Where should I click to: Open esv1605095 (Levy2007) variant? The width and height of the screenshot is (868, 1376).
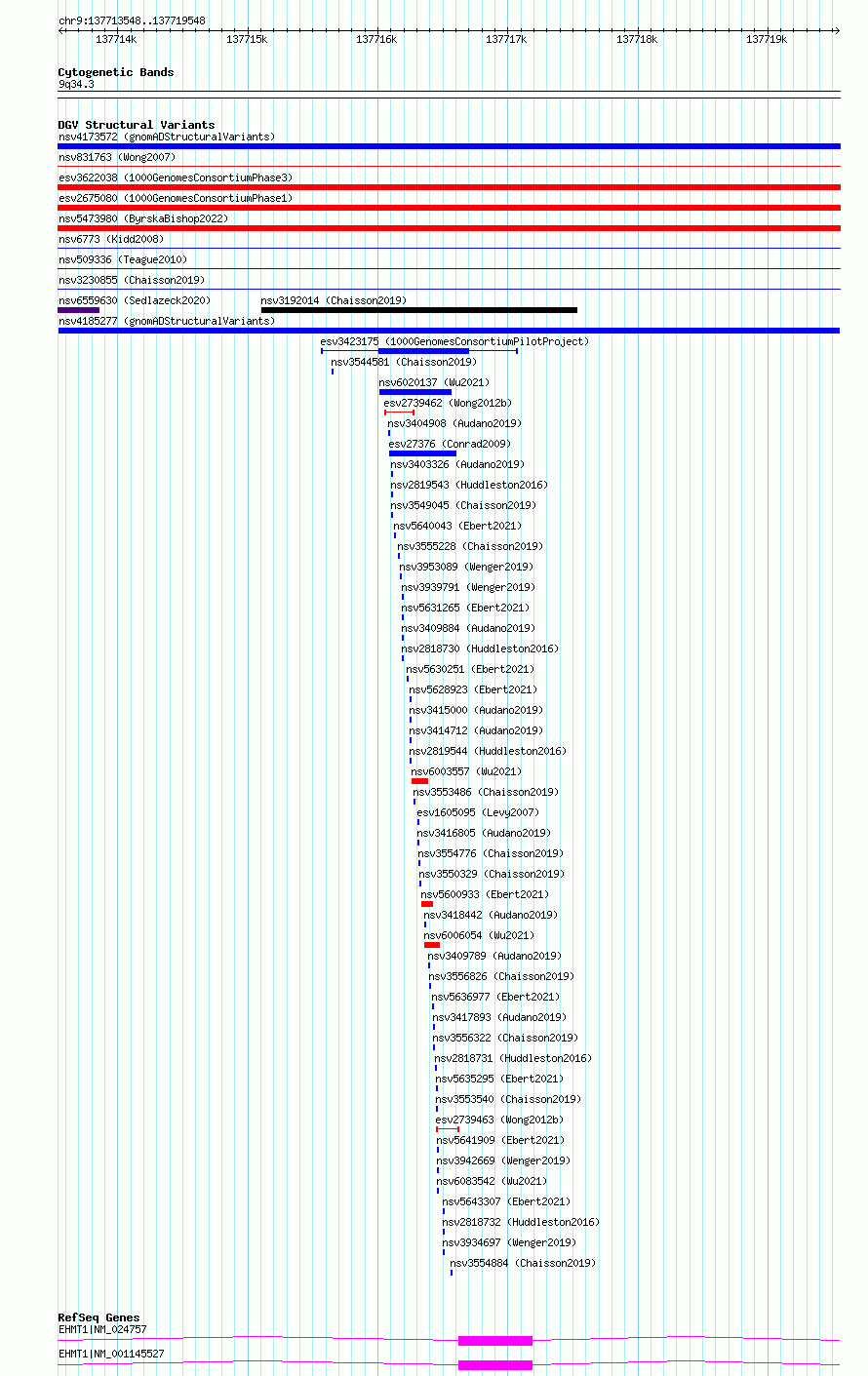pos(478,812)
